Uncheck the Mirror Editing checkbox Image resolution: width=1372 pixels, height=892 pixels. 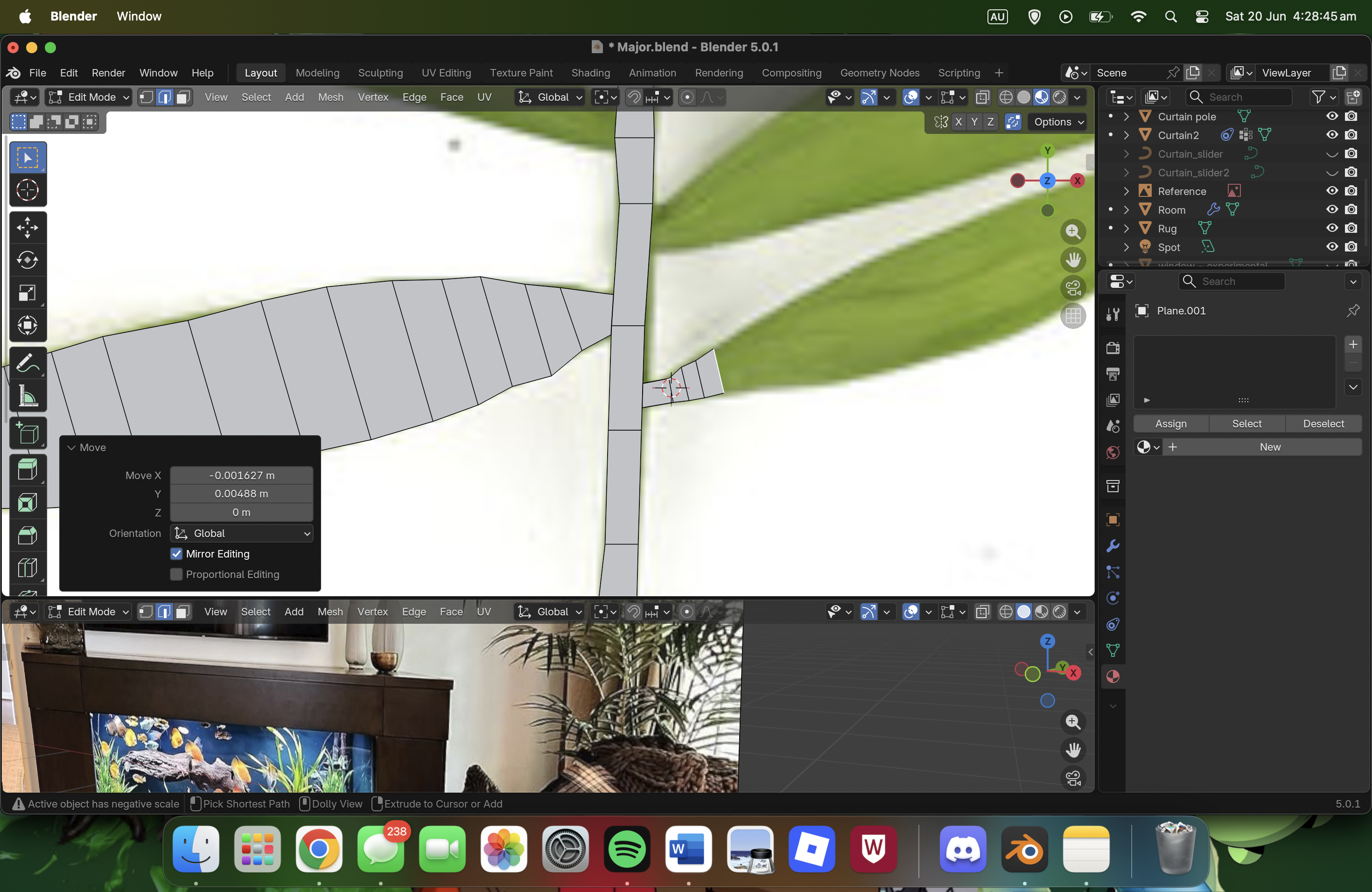[176, 554]
